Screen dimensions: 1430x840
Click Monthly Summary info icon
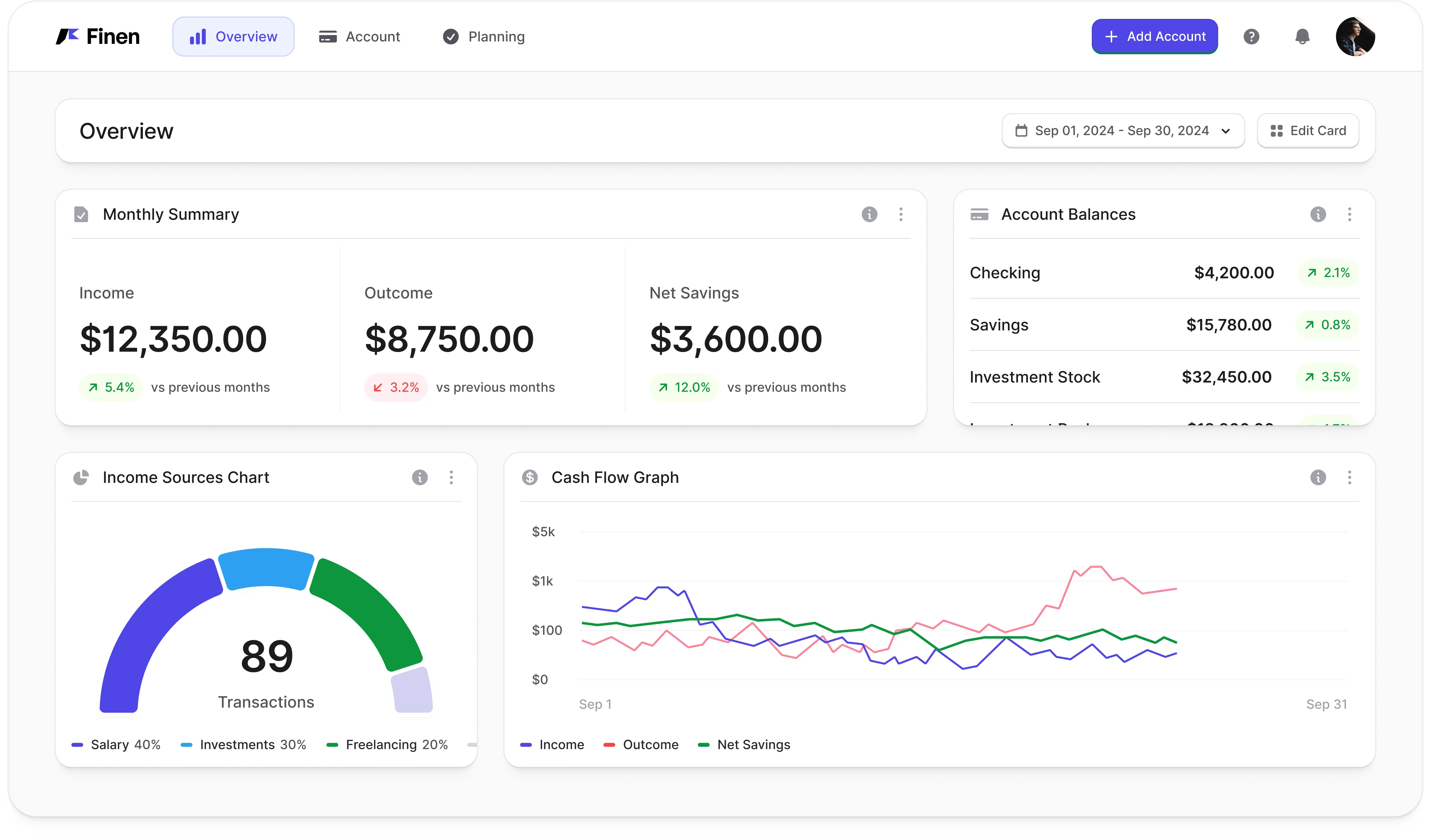(x=869, y=214)
